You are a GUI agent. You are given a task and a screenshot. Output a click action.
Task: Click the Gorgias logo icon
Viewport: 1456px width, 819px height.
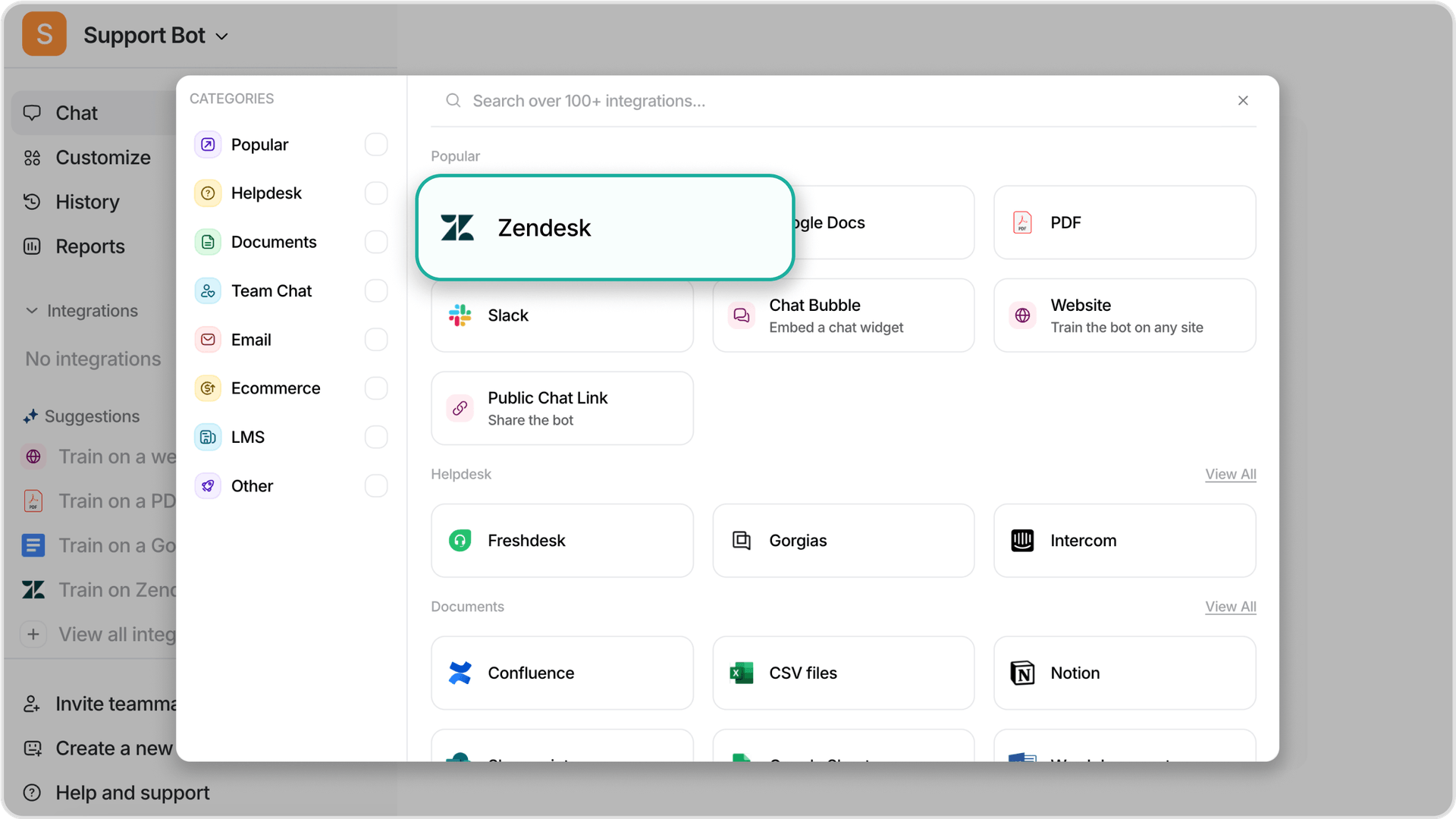coord(741,541)
